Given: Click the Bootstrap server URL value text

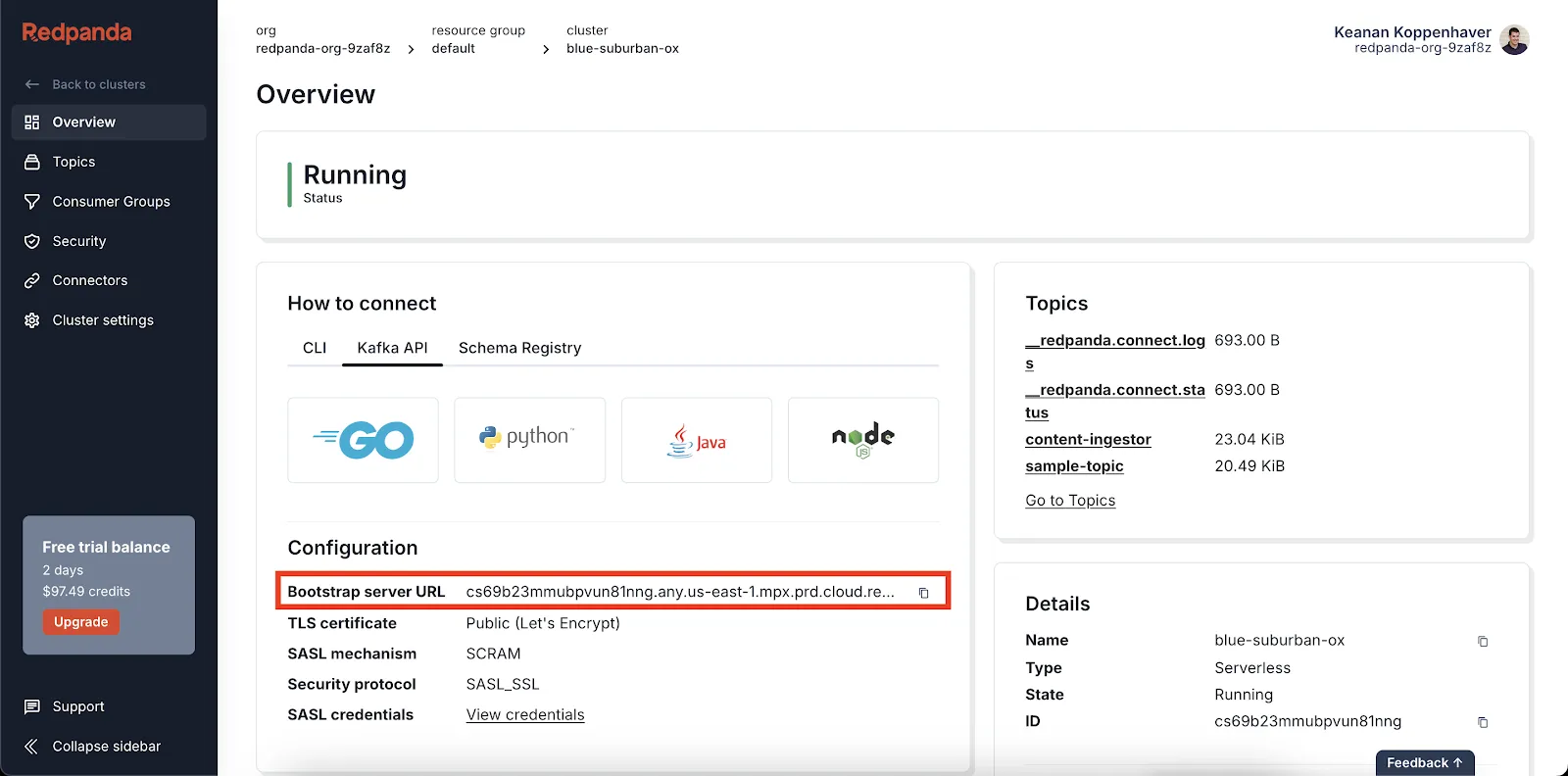Looking at the screenshot, I should pyautogui.click(x=680, y=592).
